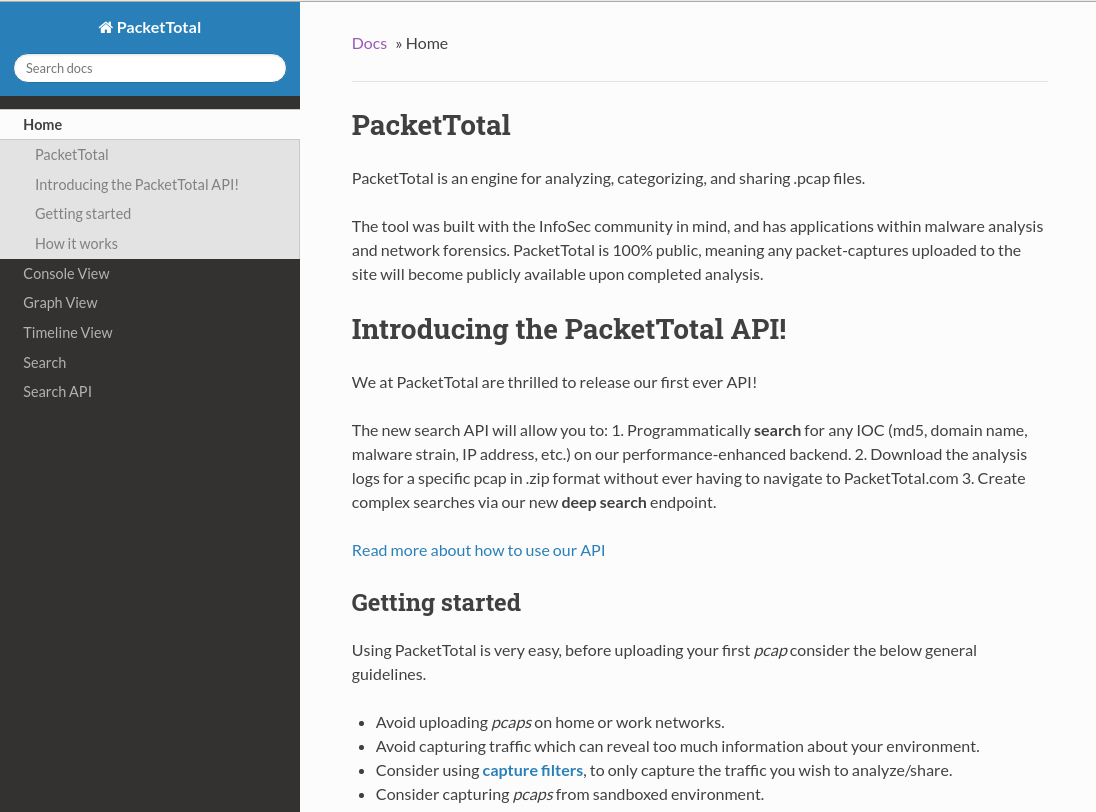
Task: Open the PacketTotal section in sidebar
Action: [71, 154]
